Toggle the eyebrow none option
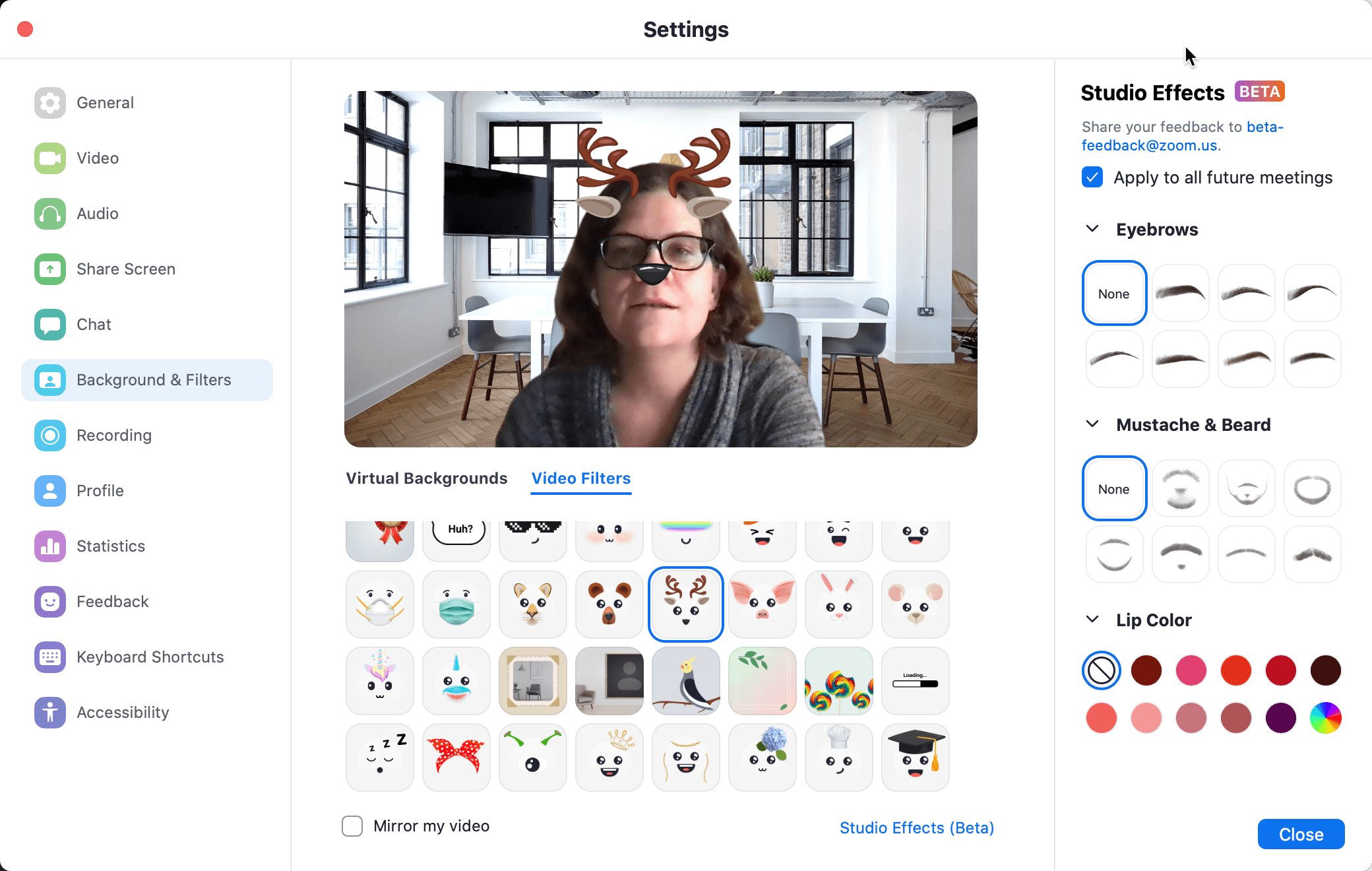 (x=1114, y=292)
